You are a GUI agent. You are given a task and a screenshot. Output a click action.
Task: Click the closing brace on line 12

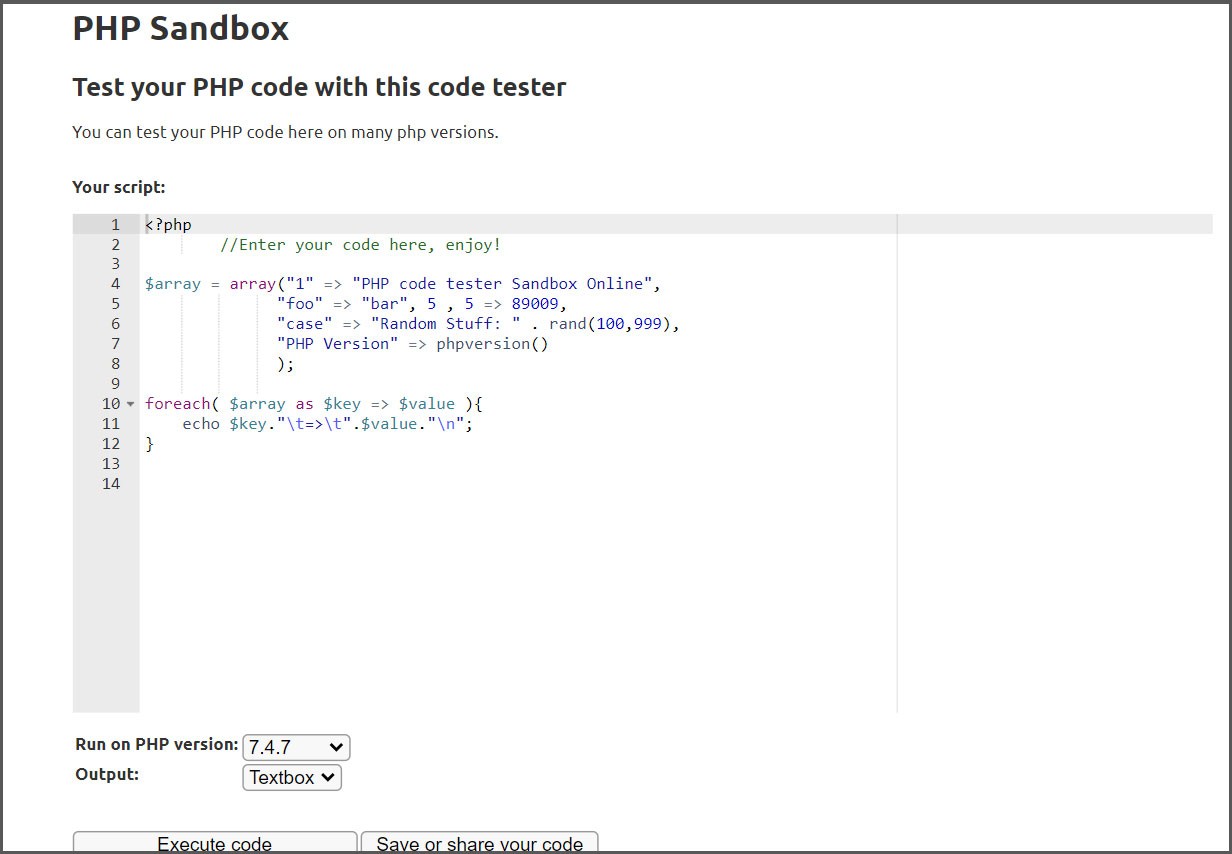pyautogui.click(x=150, y=444)
